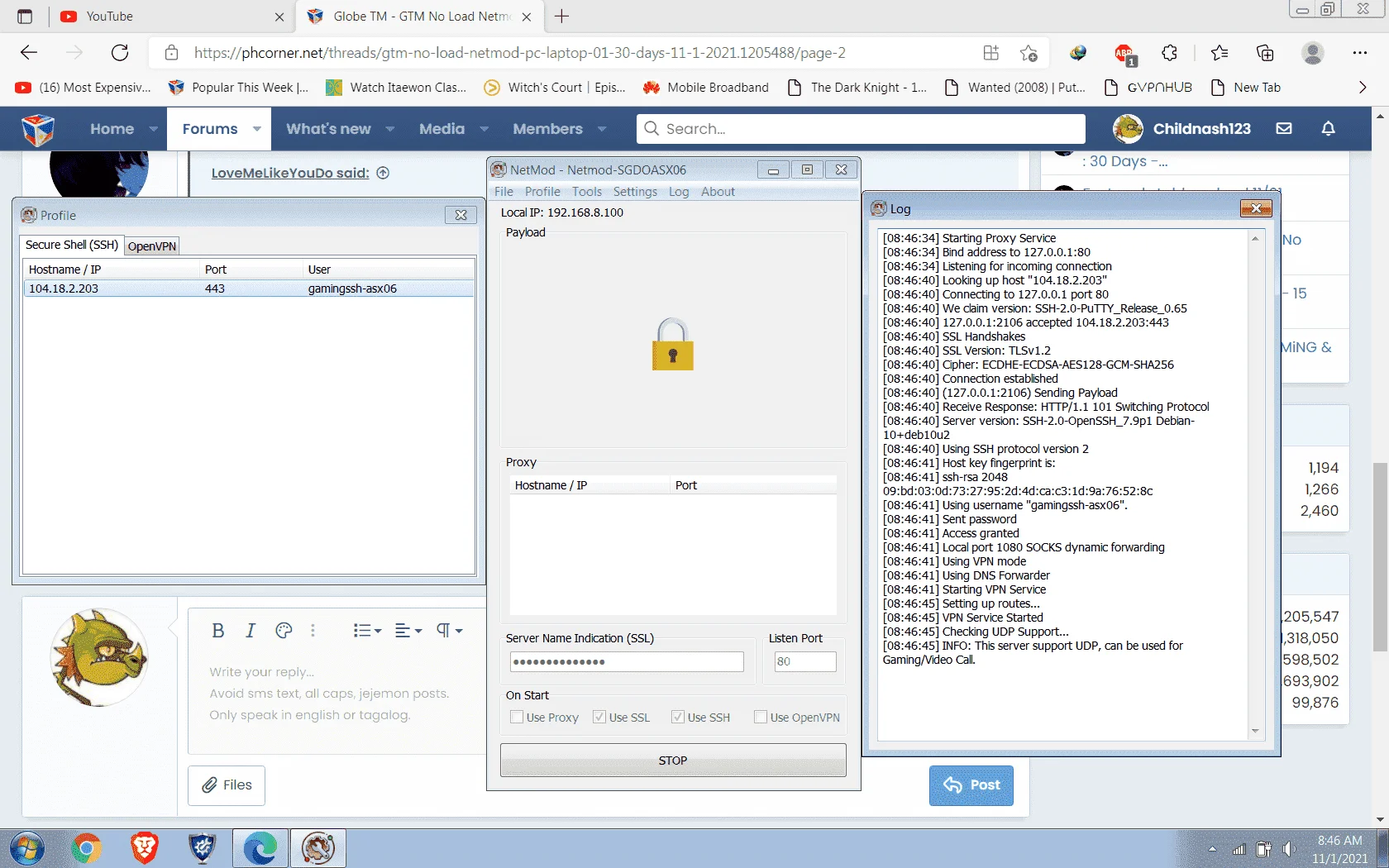Viewport: 1389px width, 868px height.
Task: Open the NetMod Log menu
Action: [679, 192]
